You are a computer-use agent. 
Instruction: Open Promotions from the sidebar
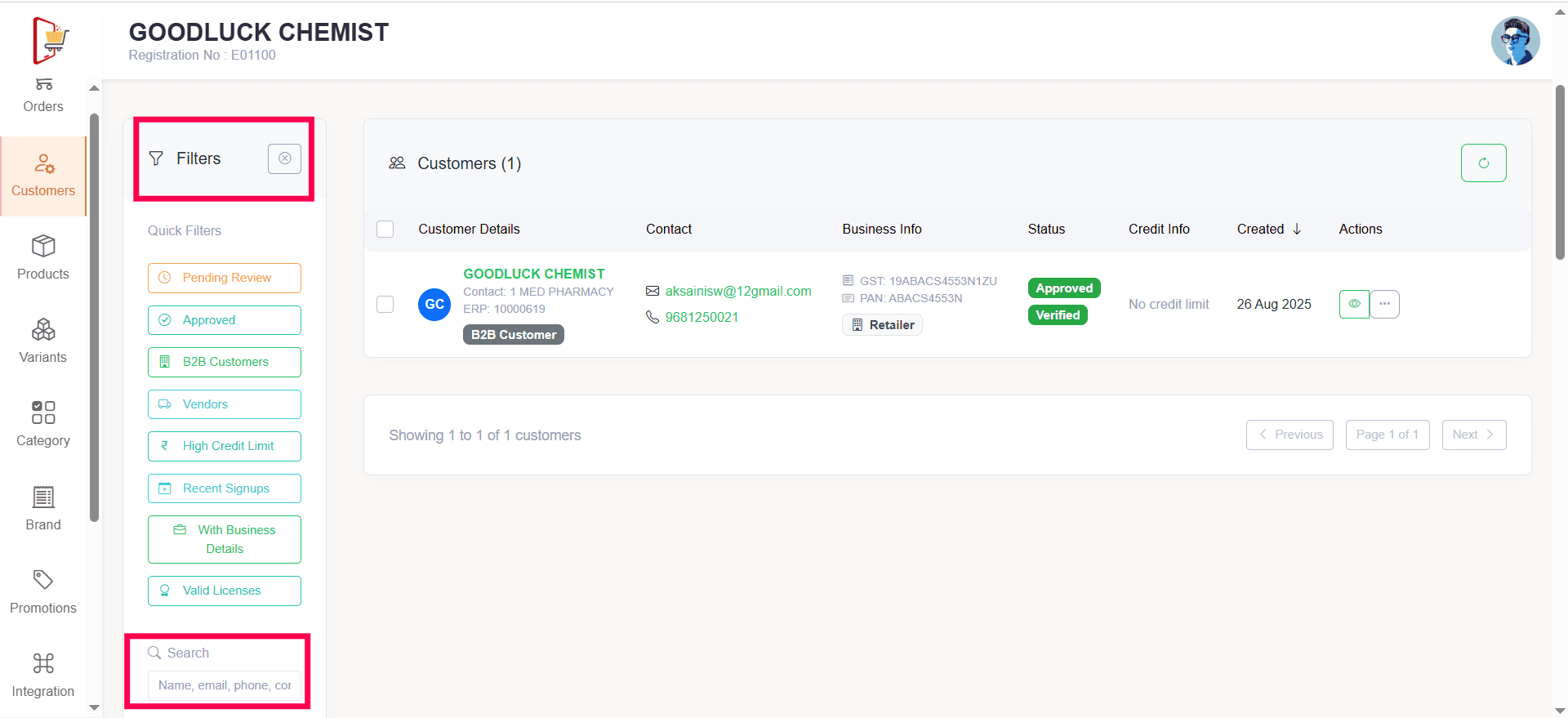[x=43, y=591]
